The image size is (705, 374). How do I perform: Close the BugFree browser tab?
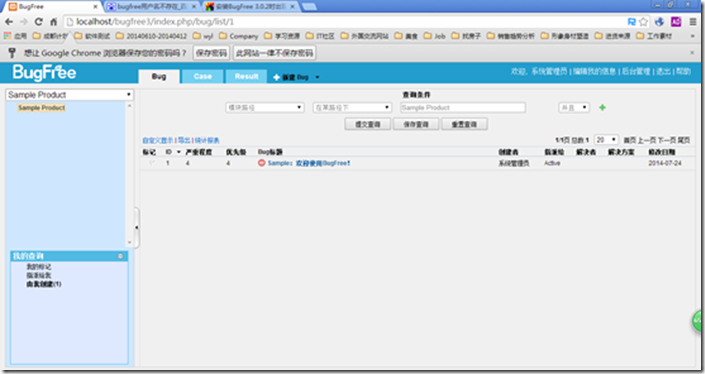(x=95, y=7)
